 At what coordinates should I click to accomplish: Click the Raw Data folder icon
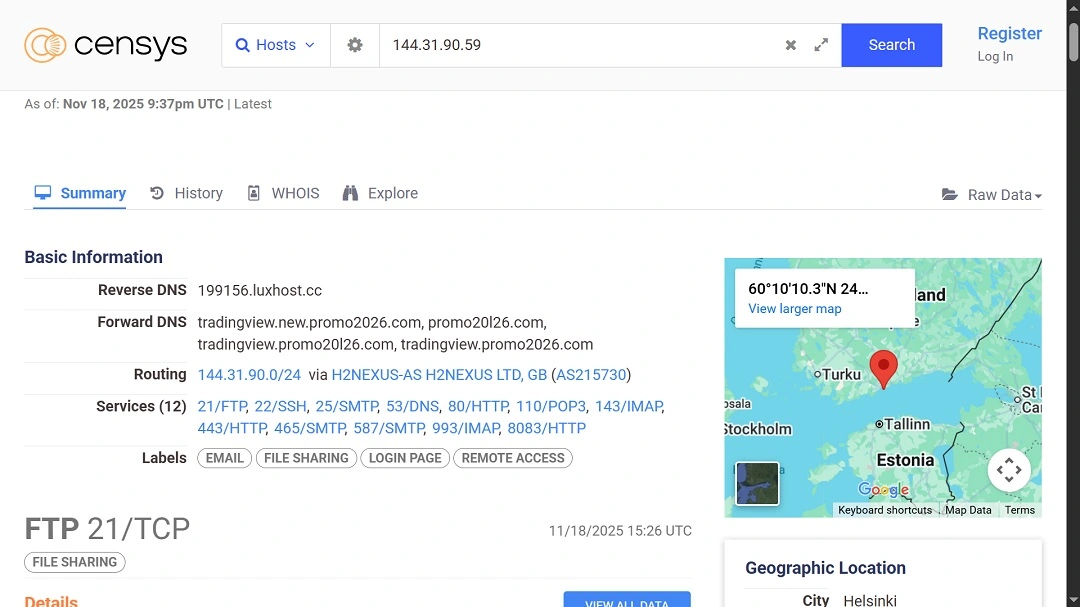coord(949,194)
